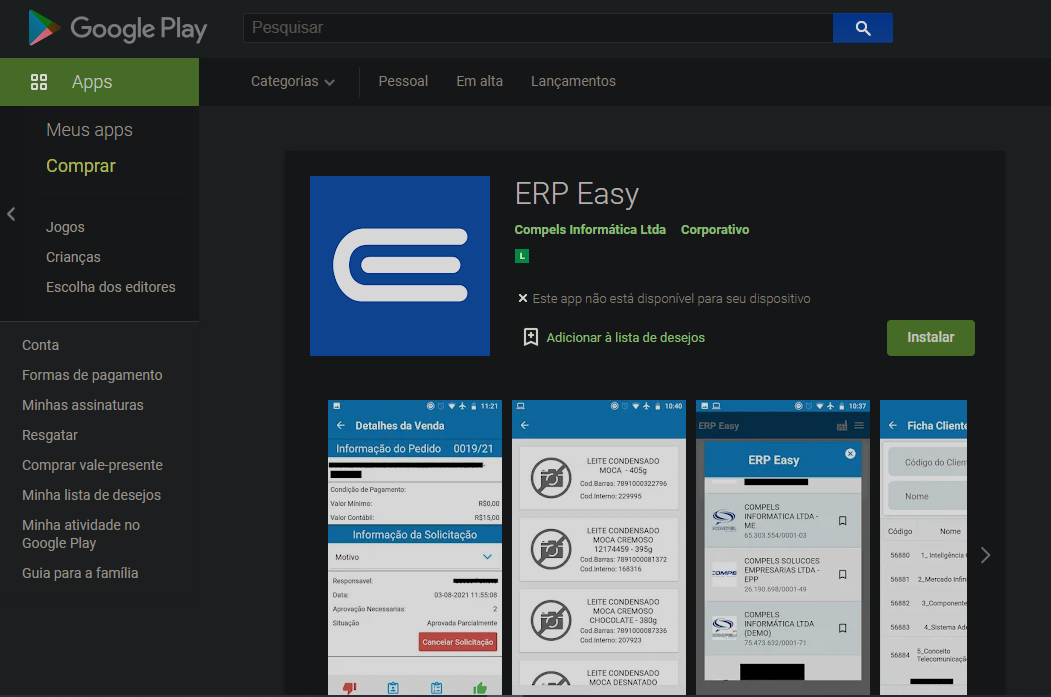Open Comprar vale-presente
The width and height of the screenshot is (1051, 697).
(92, 465)
